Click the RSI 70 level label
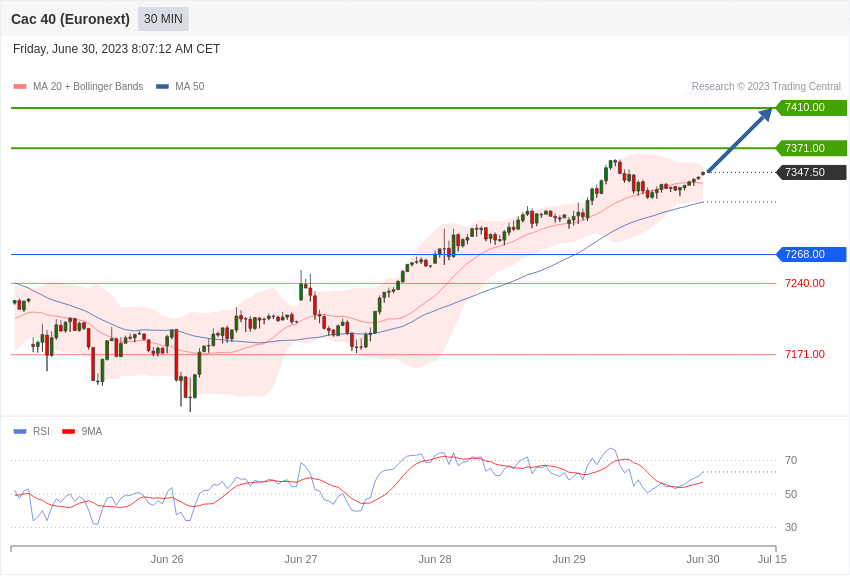Screen dimensions: 850x576 point(791,461)
